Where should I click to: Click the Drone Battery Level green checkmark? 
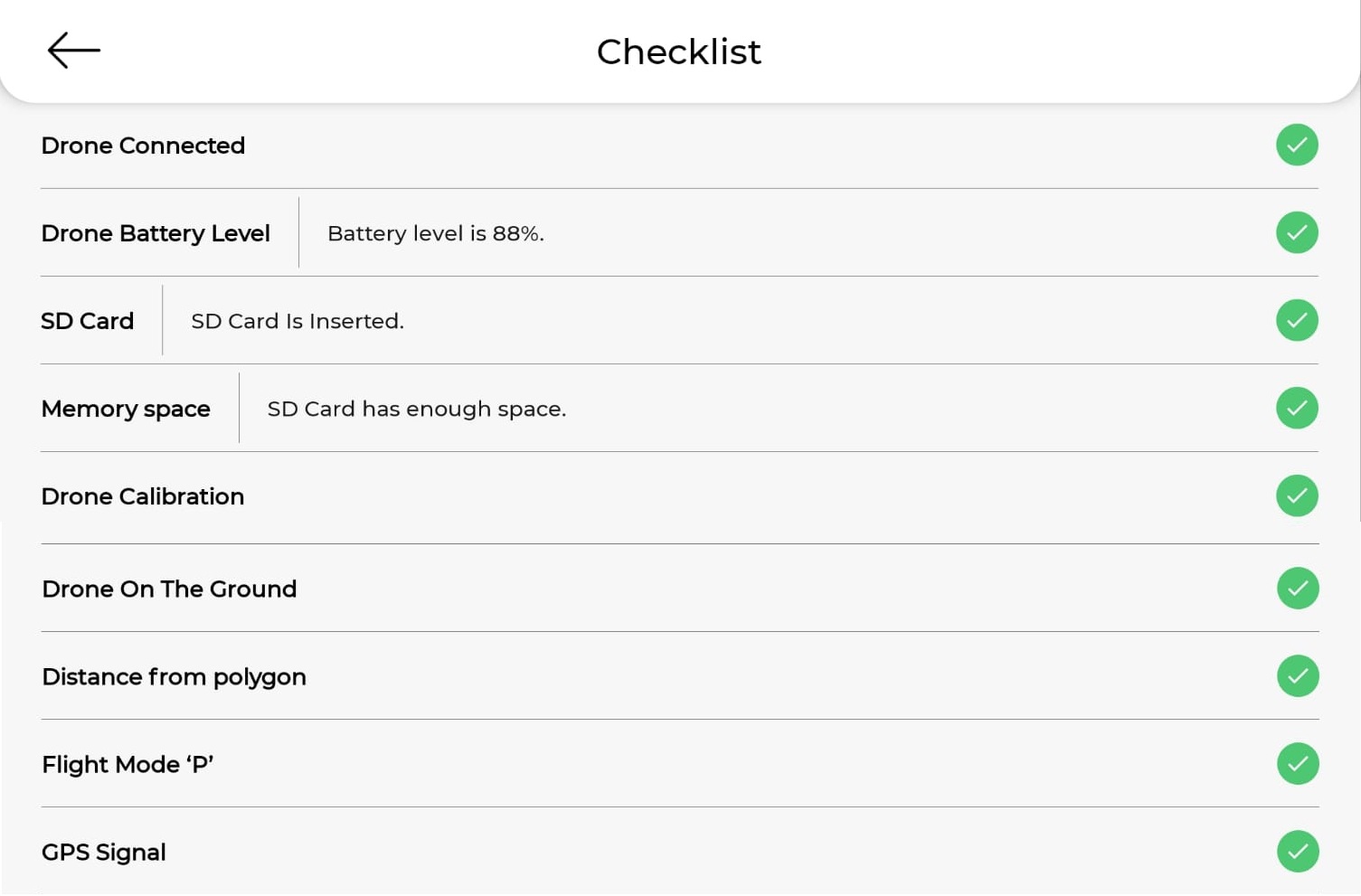[x=1297, y=232]
